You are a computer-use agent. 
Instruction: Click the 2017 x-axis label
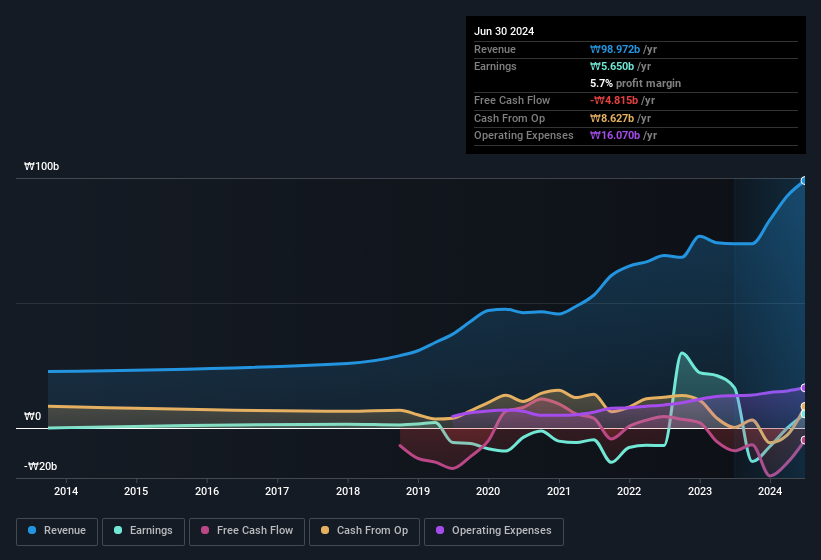point(277,491)
